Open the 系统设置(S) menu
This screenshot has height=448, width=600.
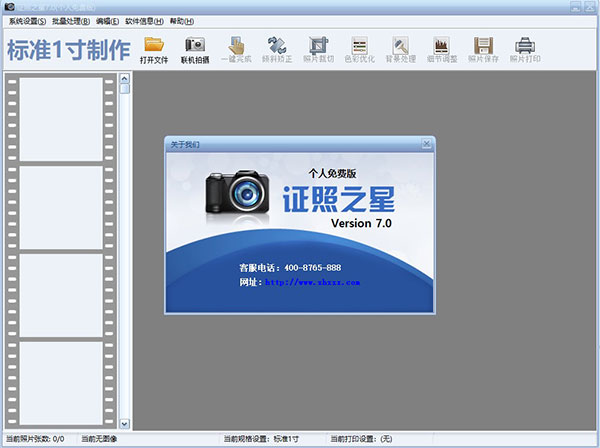click(x=27, y=21)
